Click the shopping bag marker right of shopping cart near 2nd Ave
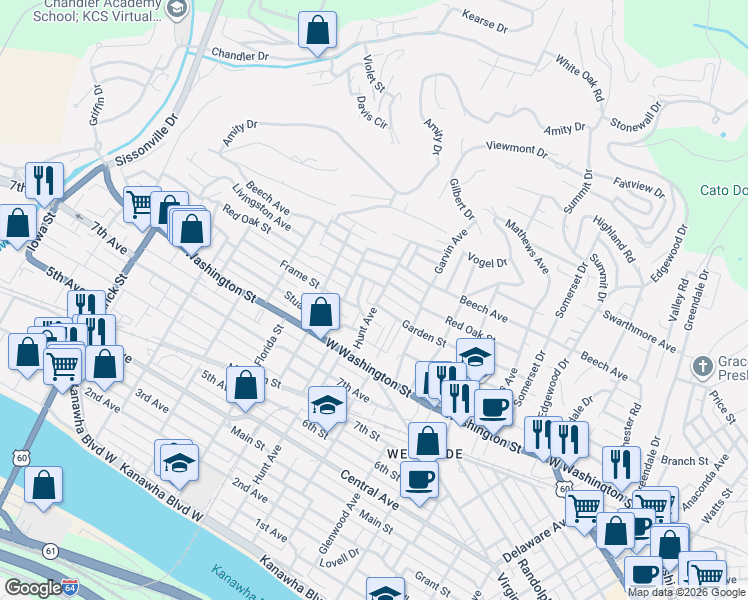748x600 pixels. coord(104,365)
